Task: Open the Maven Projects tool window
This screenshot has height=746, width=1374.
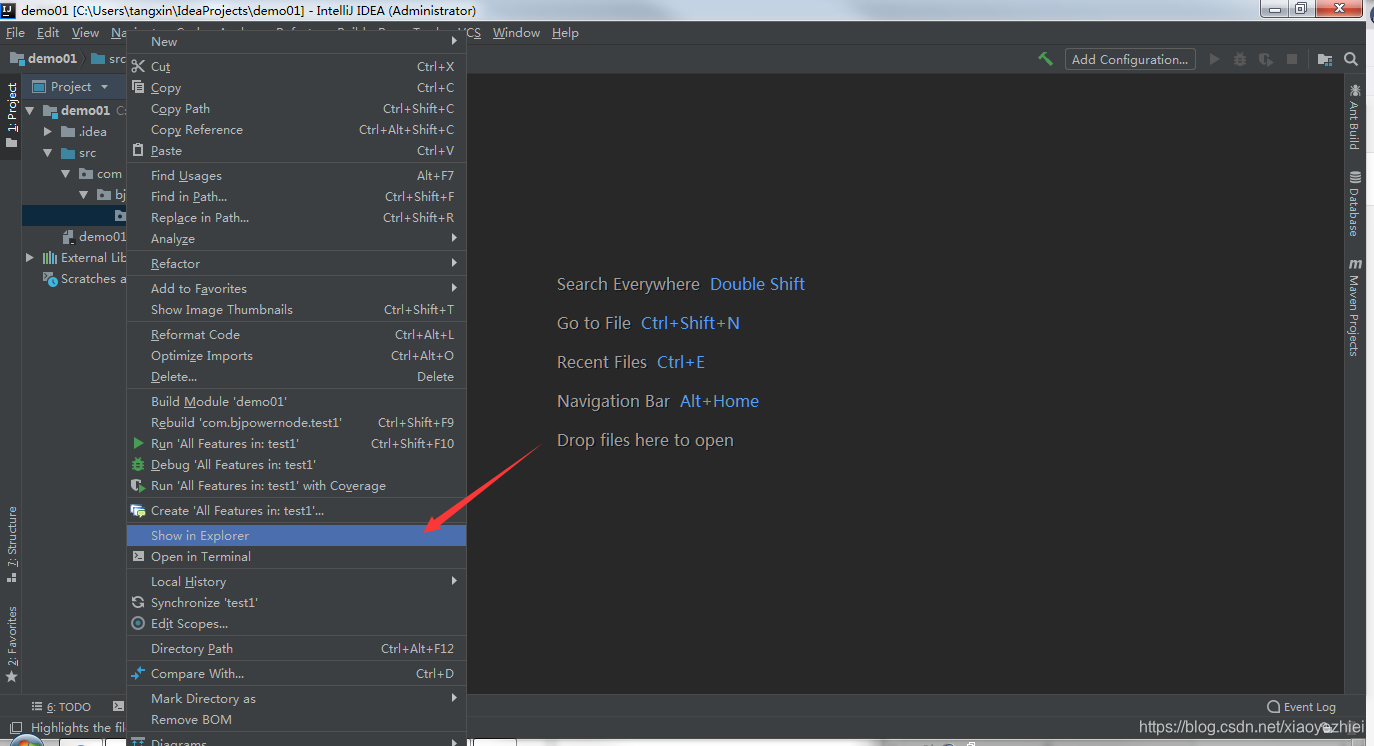Action: pyautogui.click(x=1354, y=307)
